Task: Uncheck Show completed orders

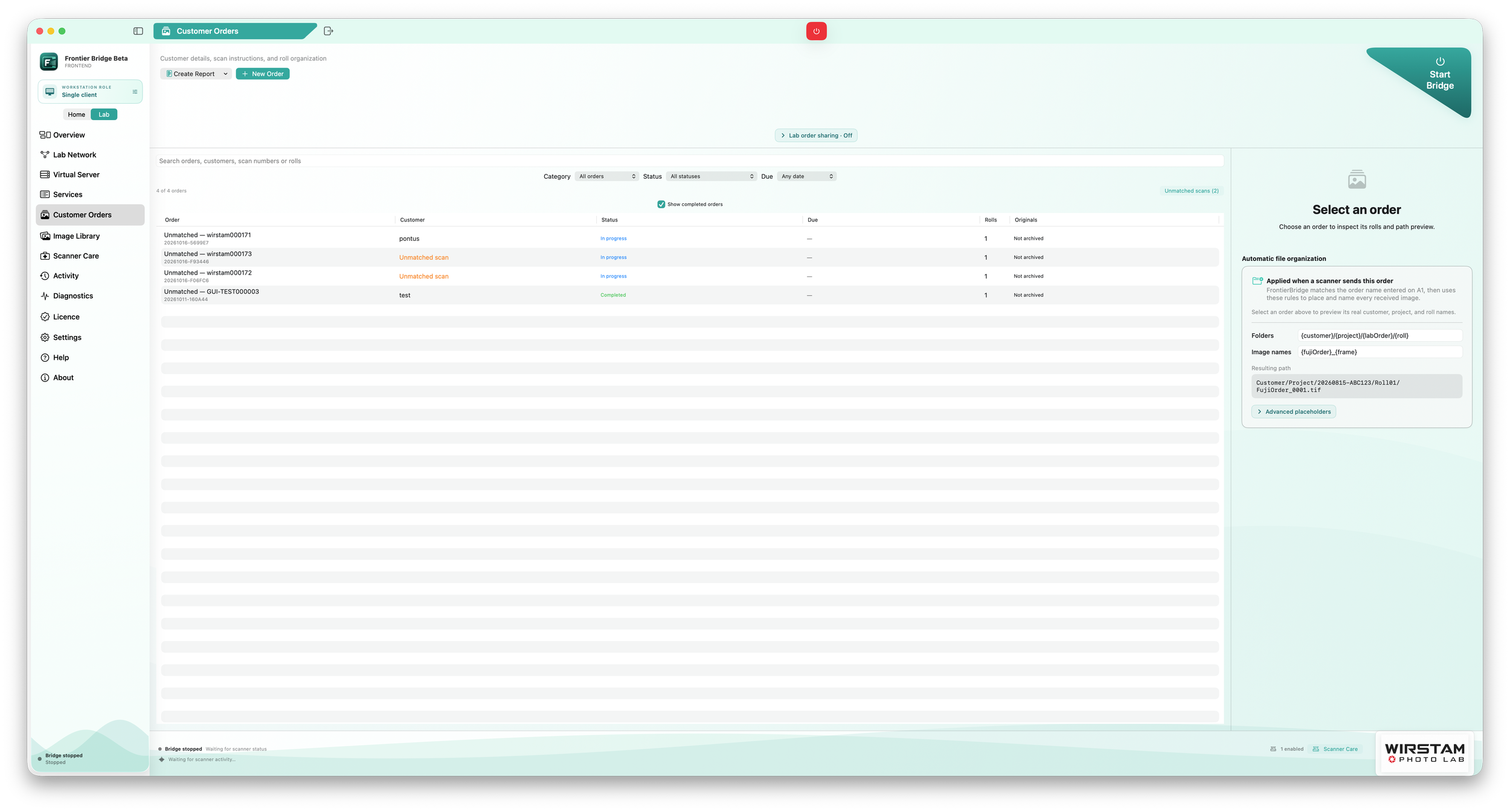Action: pyautogui.click(x=661, y=204)
